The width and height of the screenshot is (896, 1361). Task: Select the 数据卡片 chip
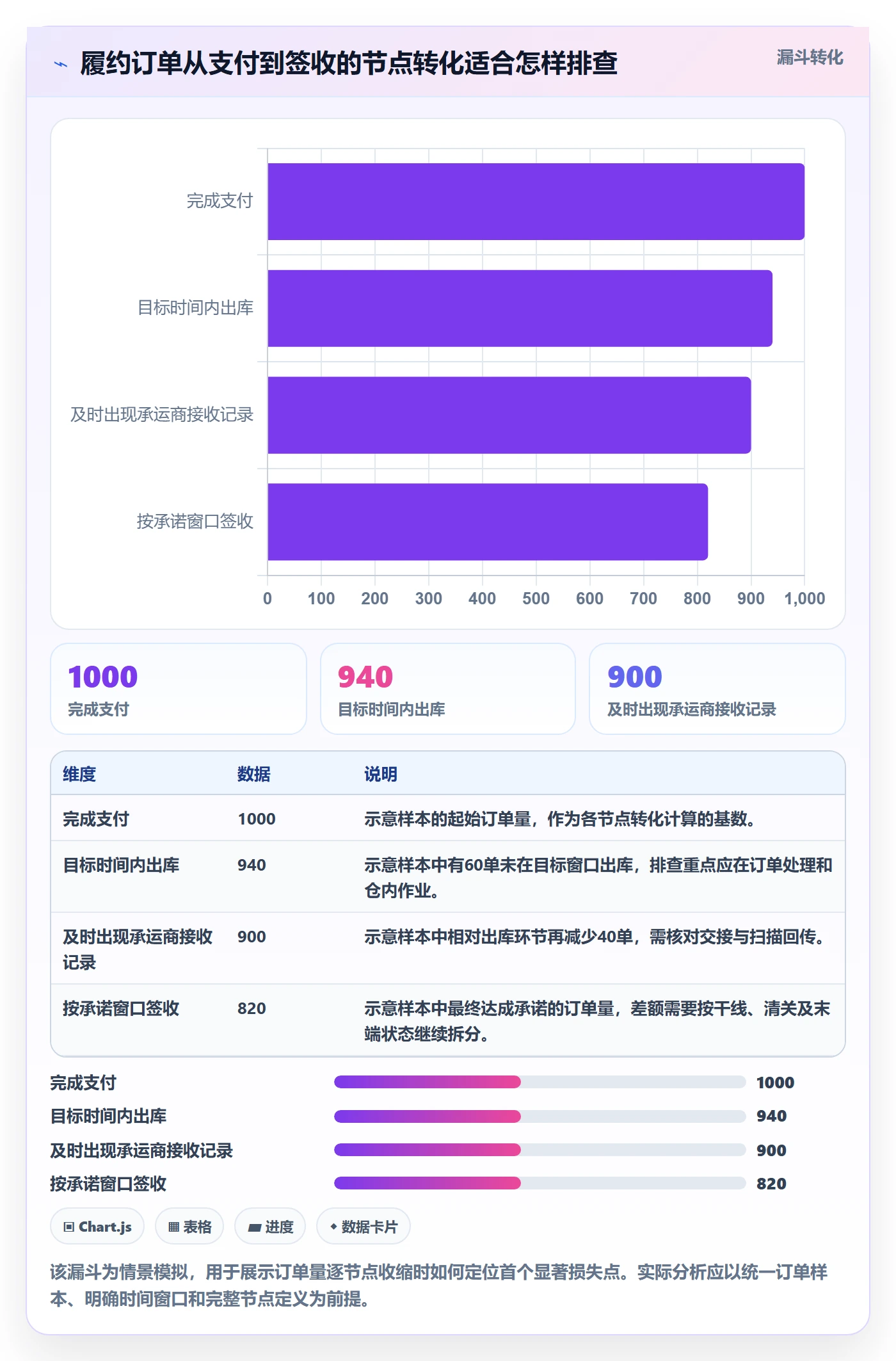(x=364, y=1227)
